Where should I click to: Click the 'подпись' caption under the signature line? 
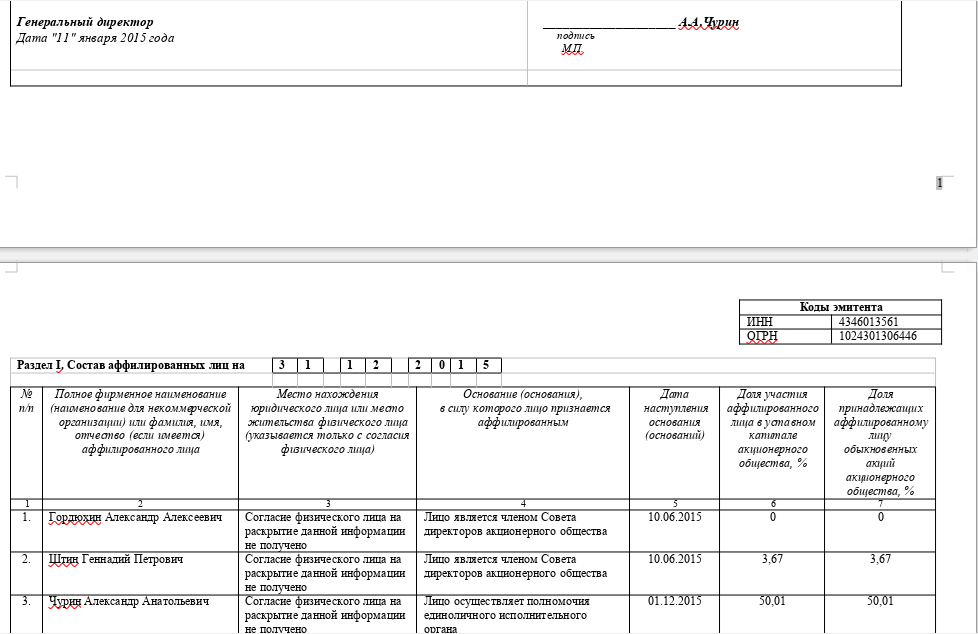(575, 36)
